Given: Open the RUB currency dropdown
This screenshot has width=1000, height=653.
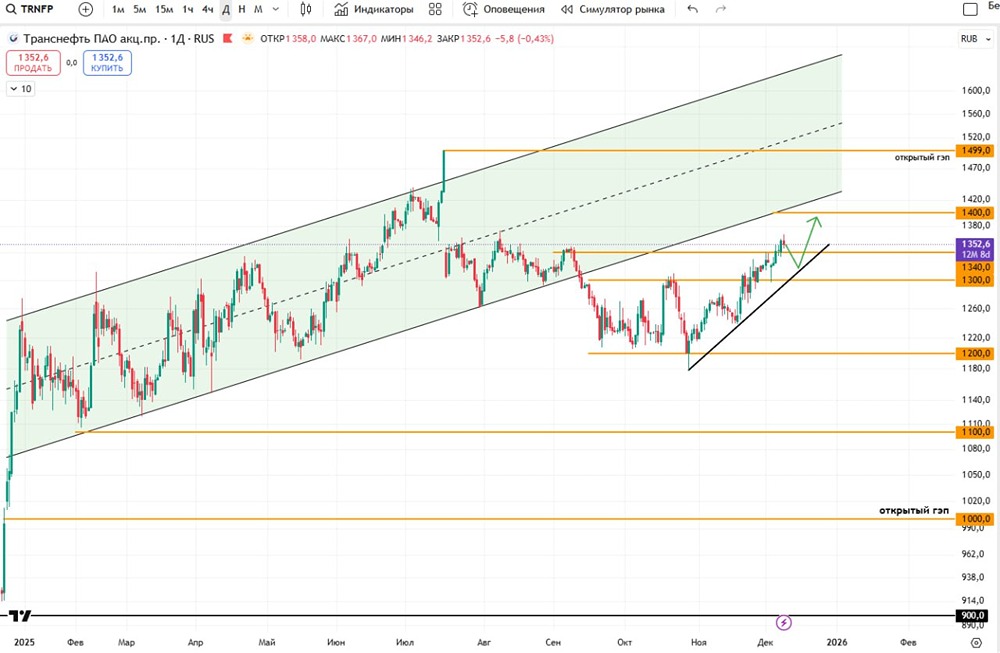Looking at the screenshot, I should tap(976, 39).
